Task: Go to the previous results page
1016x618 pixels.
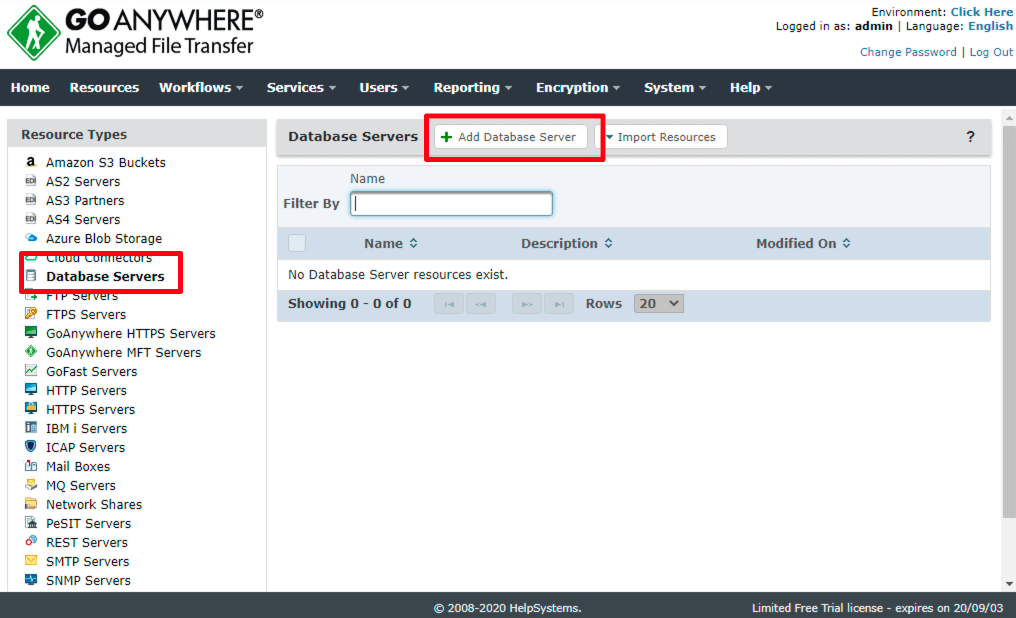Action: pyautogui.click(x=481, y=304)
